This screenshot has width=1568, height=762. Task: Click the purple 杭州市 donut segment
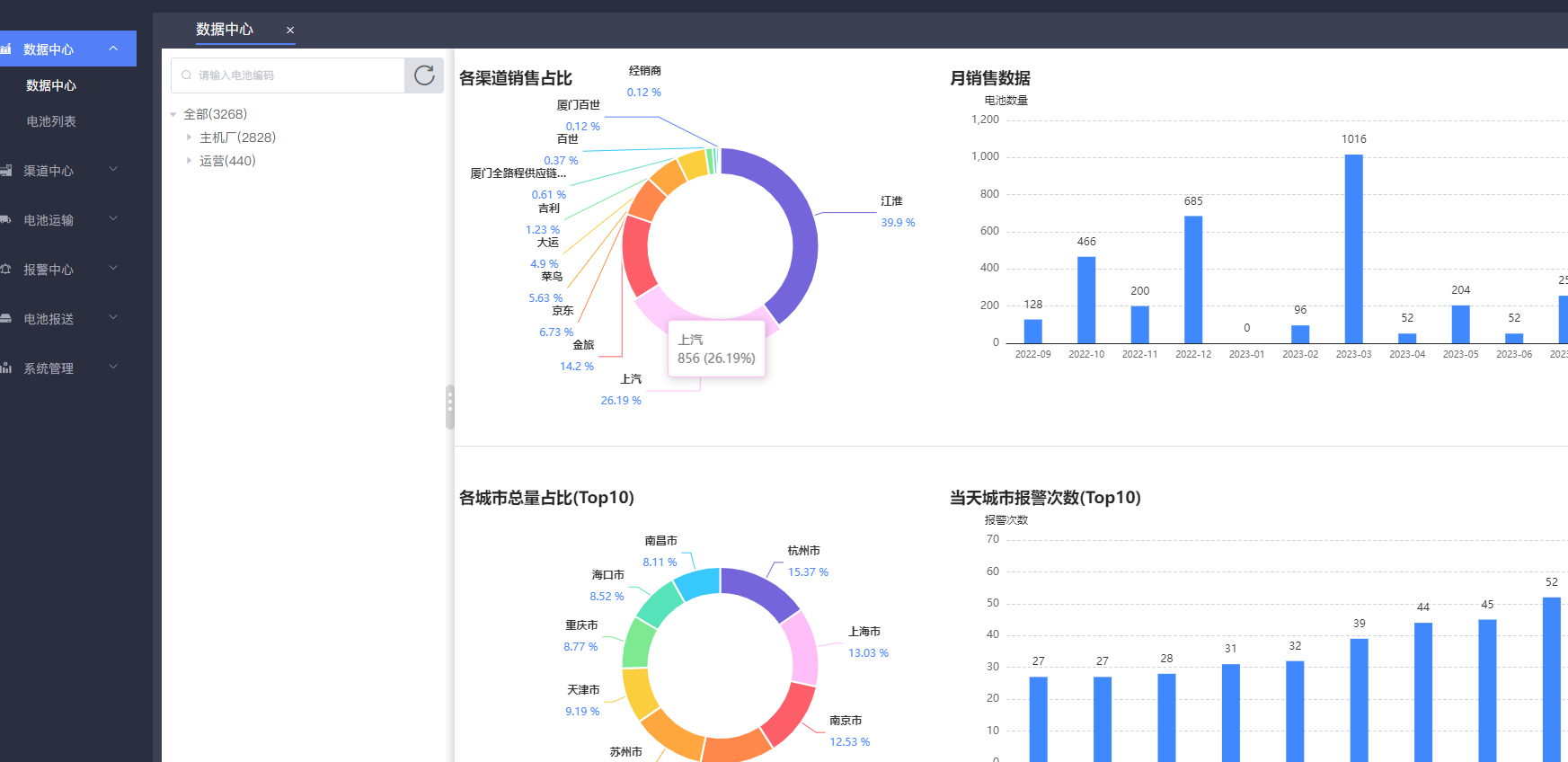762,589
